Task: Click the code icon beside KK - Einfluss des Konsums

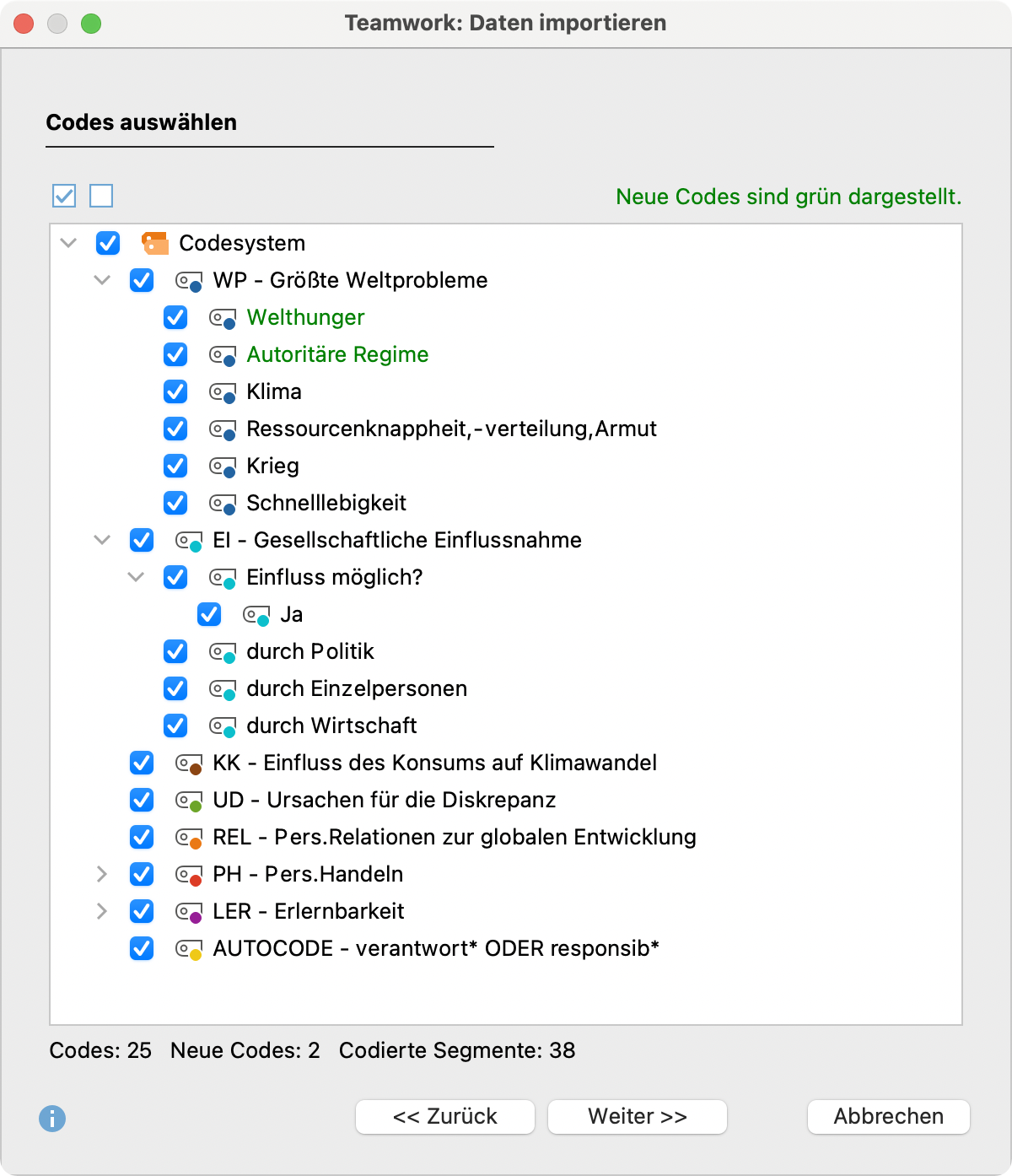Action: point(187,763)
